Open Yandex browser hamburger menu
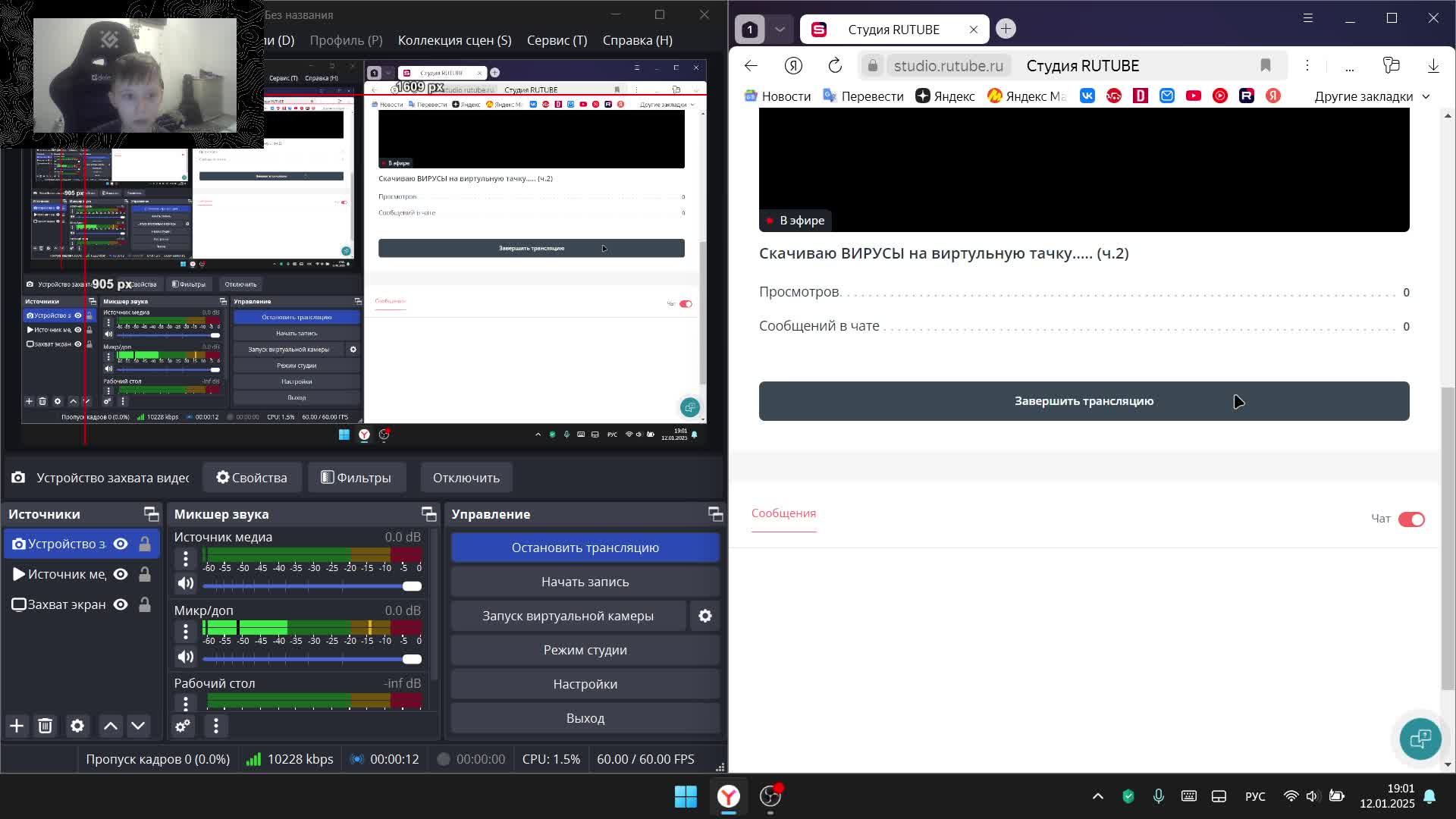Viewport: 1456px width, 819px height. 1308,17
